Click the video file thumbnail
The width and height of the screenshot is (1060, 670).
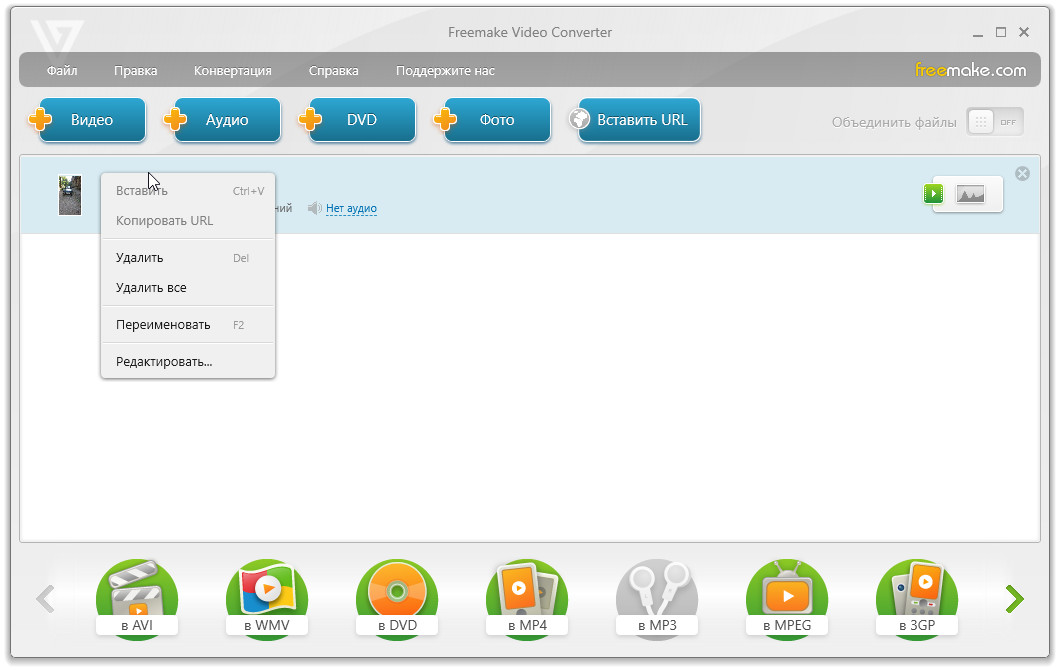[x=69, y=195]
